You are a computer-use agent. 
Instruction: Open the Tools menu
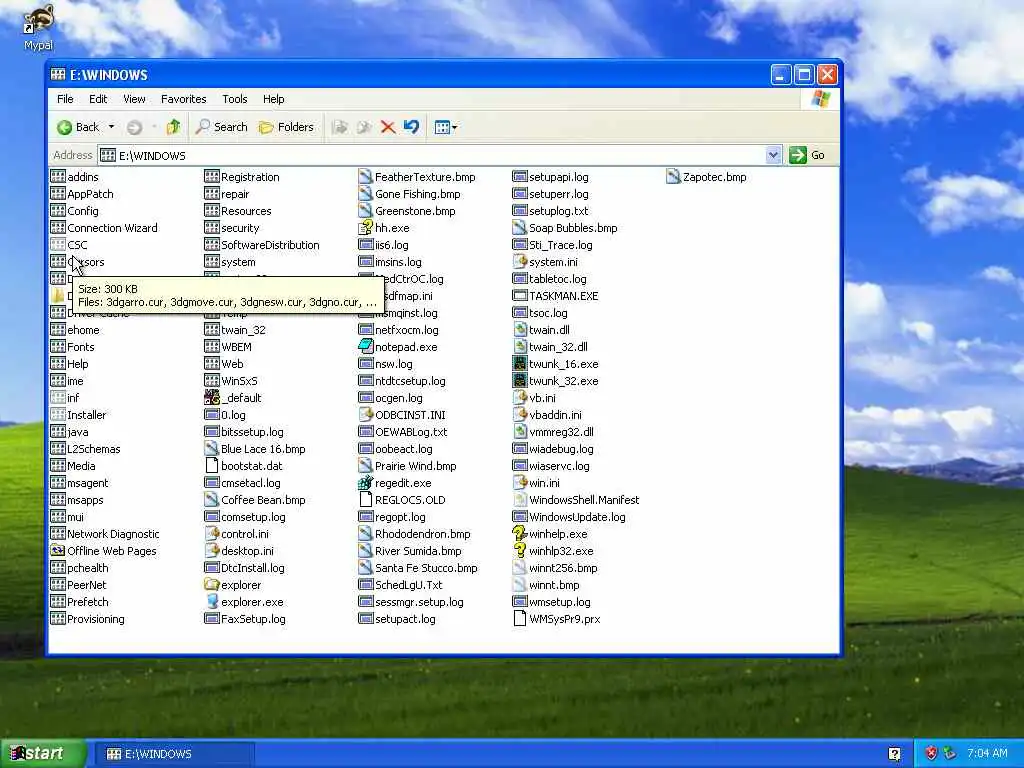pos(234,99)
